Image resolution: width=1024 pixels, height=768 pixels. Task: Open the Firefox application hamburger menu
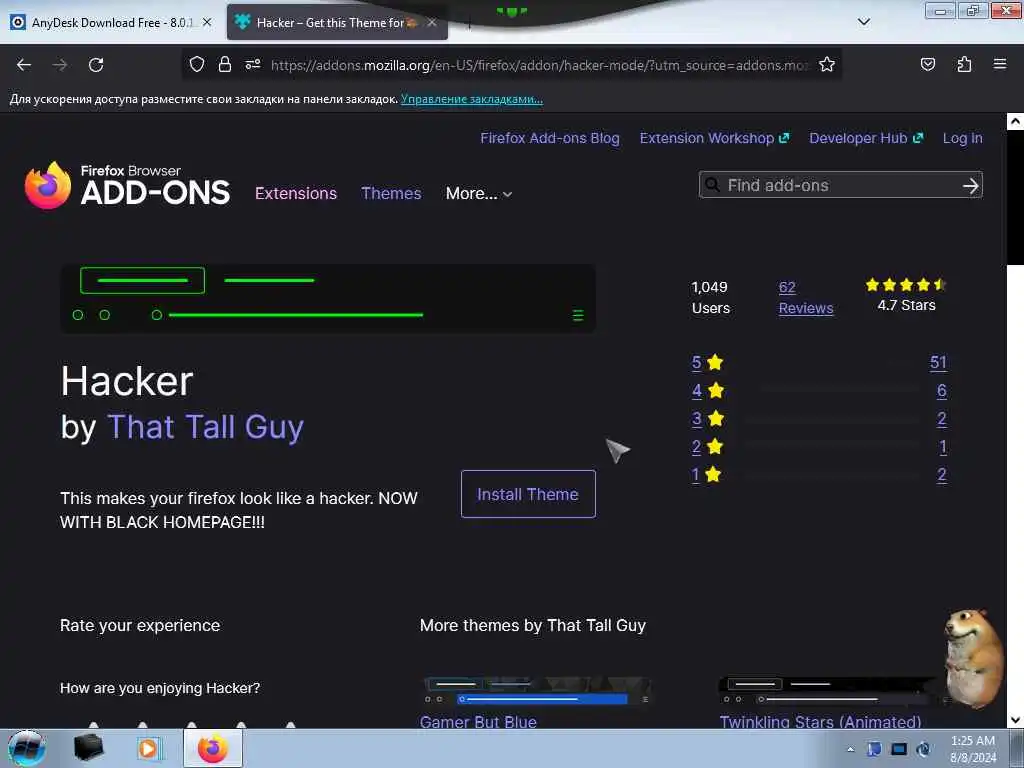(x=1000, y=64)
